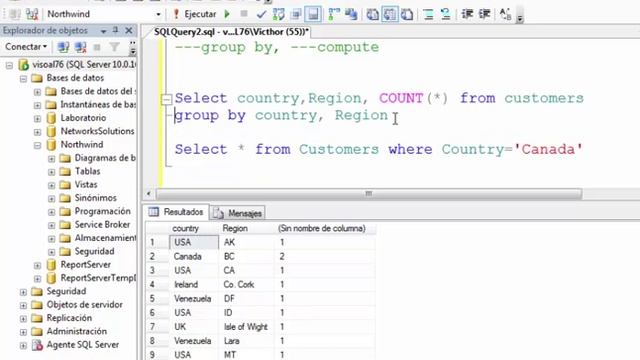Show the estimated execution plan icon
The width and height of the screenshot is (640, 360).
coord(279,14)
